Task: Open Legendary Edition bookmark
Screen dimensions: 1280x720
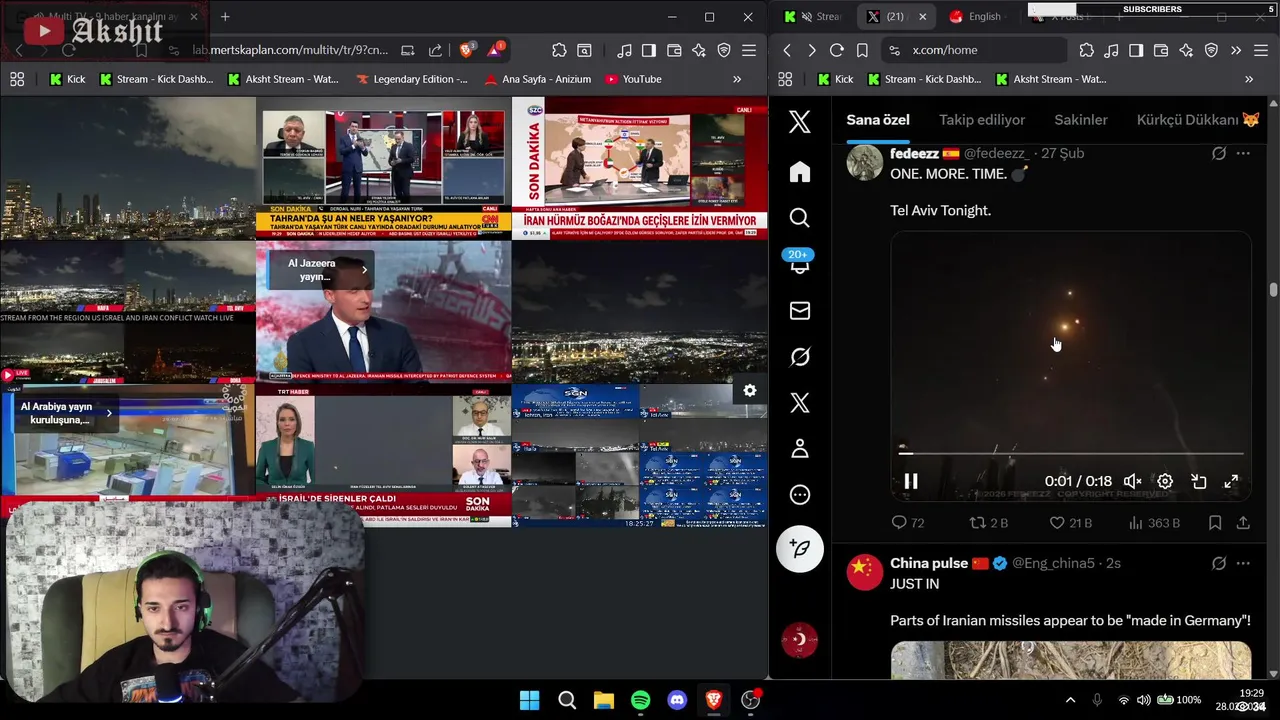Action: pyautogui.click(x=412, y=79)
